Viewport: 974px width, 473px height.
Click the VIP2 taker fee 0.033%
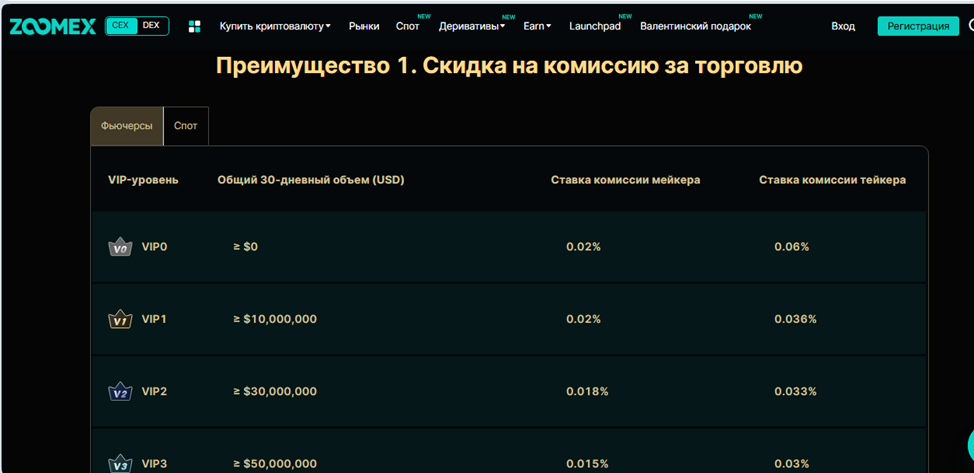tap(795, 392)
